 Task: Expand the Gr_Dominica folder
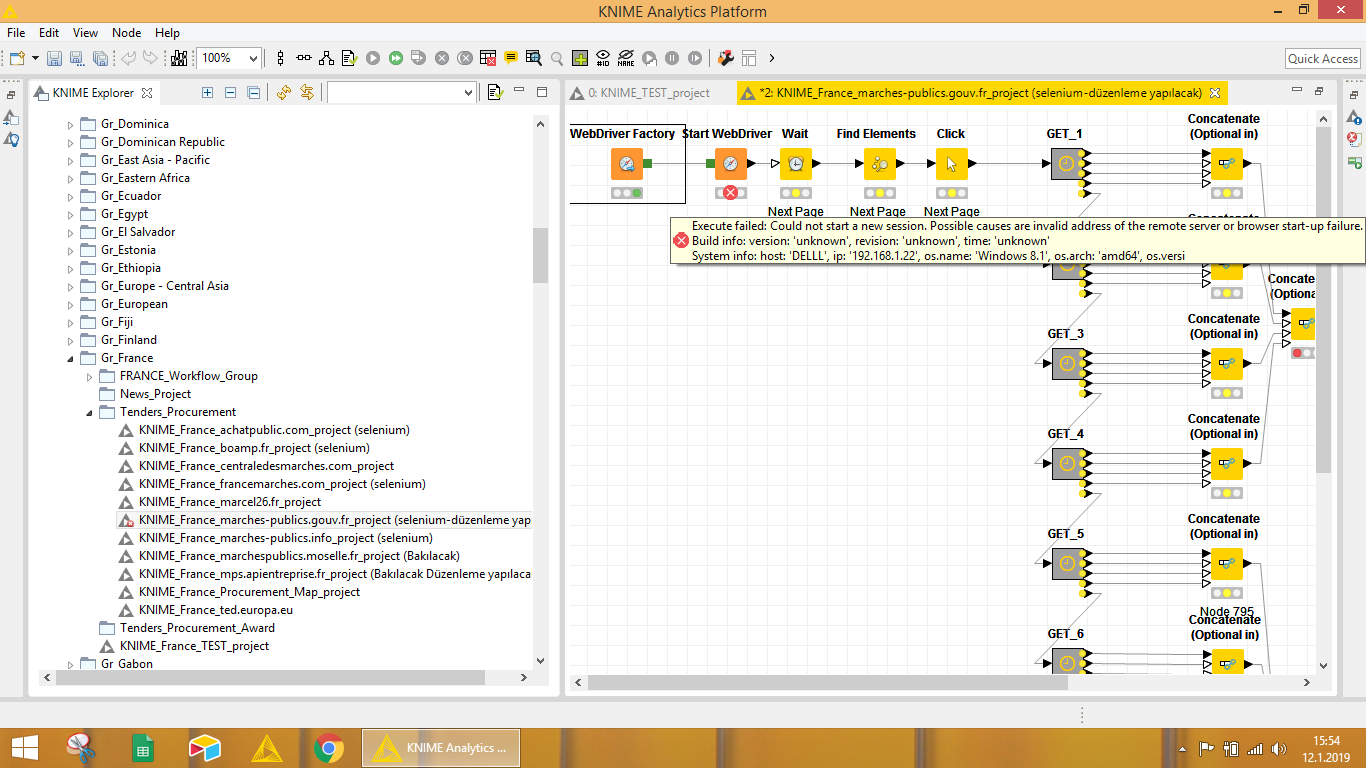[x=71, y=125]
